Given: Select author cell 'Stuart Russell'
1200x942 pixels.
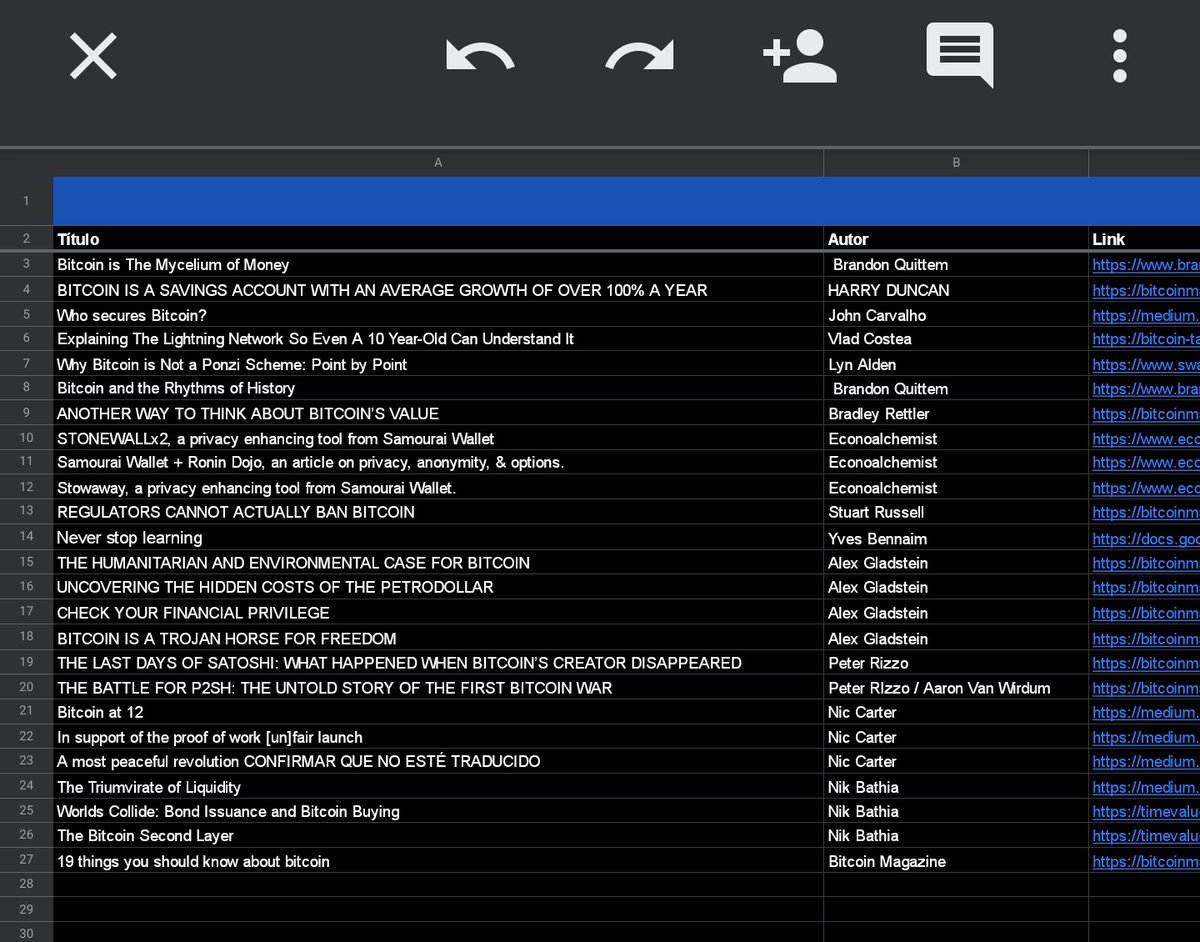Looking at the screenshot, I should tap(956, 512).
